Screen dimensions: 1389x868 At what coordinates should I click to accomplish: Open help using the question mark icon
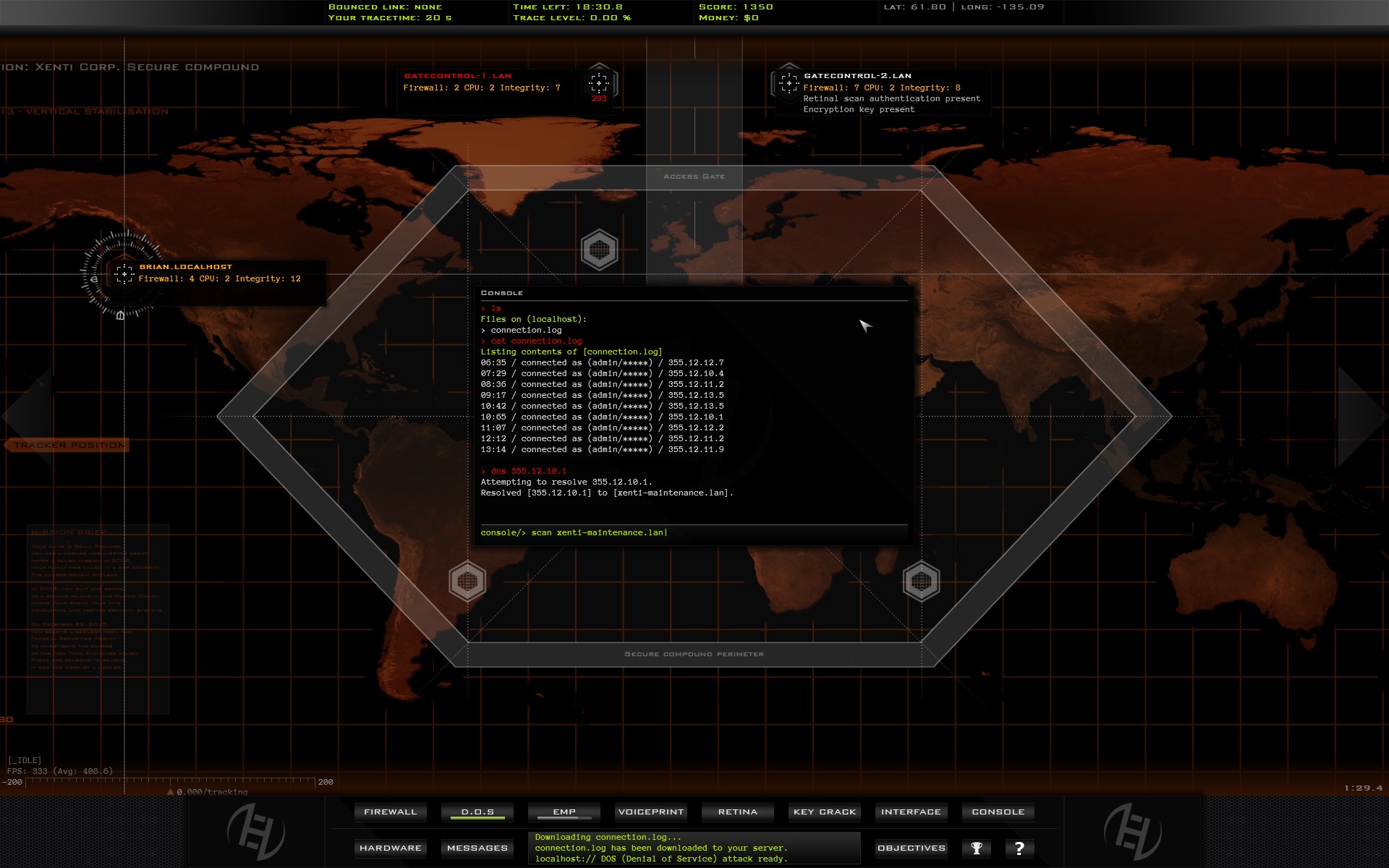pyautogui.click(x=1021, y=847)
